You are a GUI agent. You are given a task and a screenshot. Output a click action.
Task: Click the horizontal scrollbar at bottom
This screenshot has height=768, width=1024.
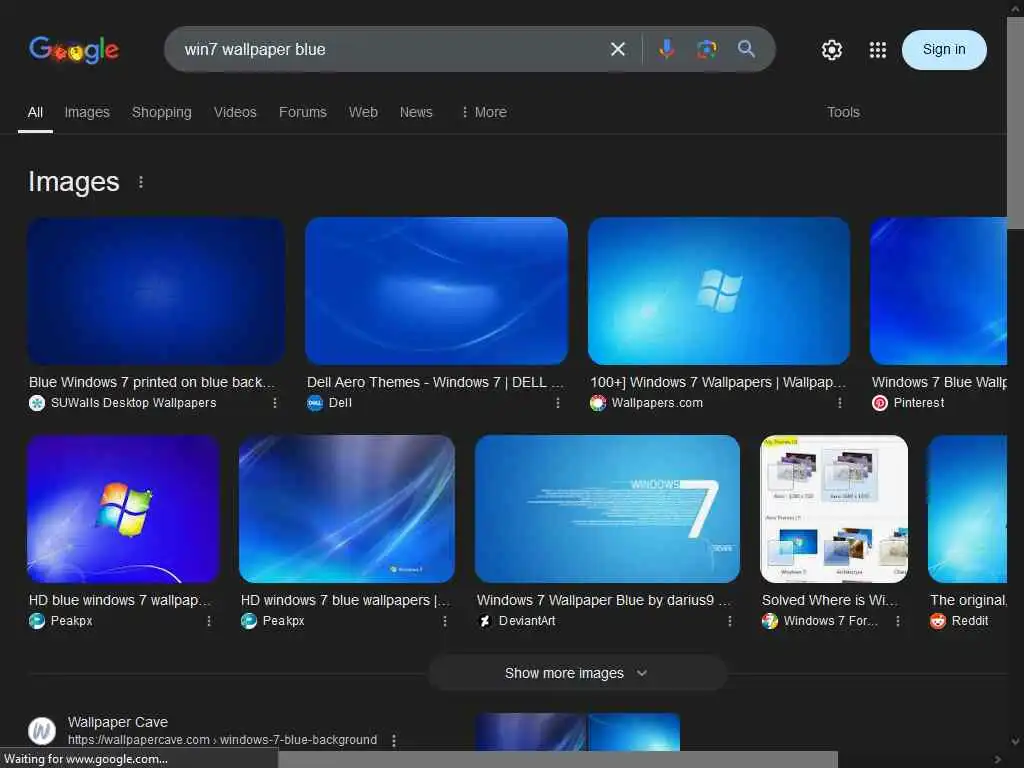tap(558, 760)
